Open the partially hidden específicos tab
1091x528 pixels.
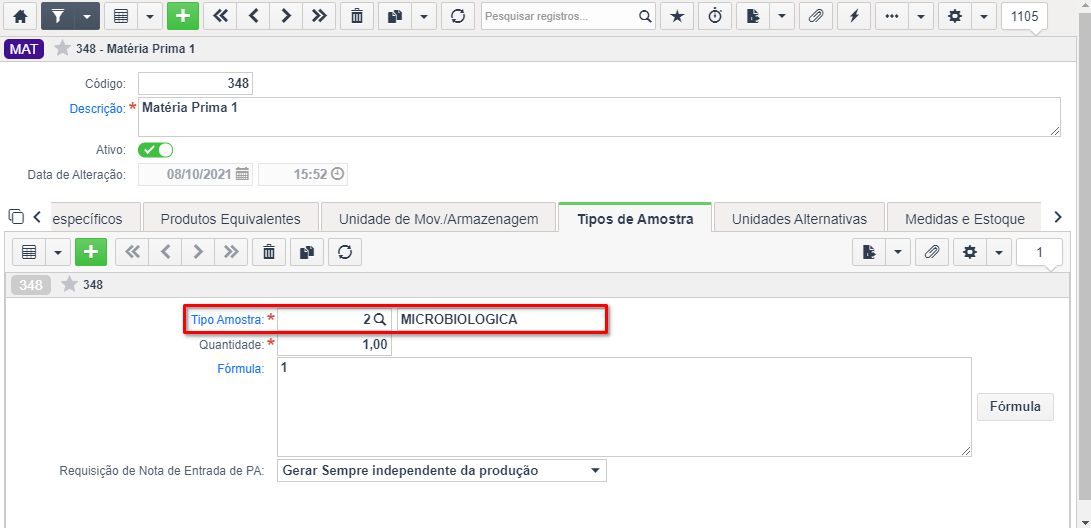tap(95, 218)
